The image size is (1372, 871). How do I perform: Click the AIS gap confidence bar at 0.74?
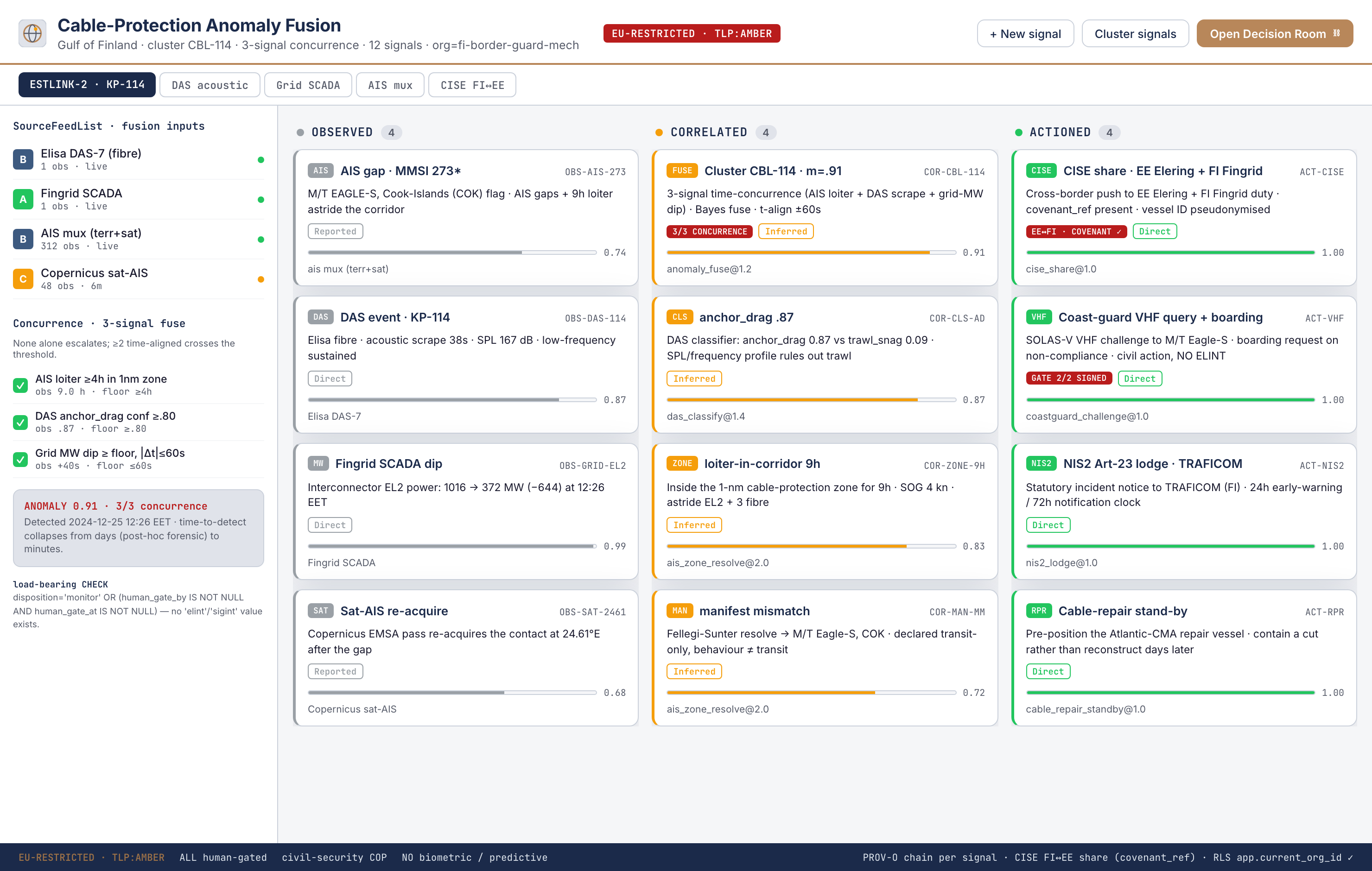click(x=452, y=252)
